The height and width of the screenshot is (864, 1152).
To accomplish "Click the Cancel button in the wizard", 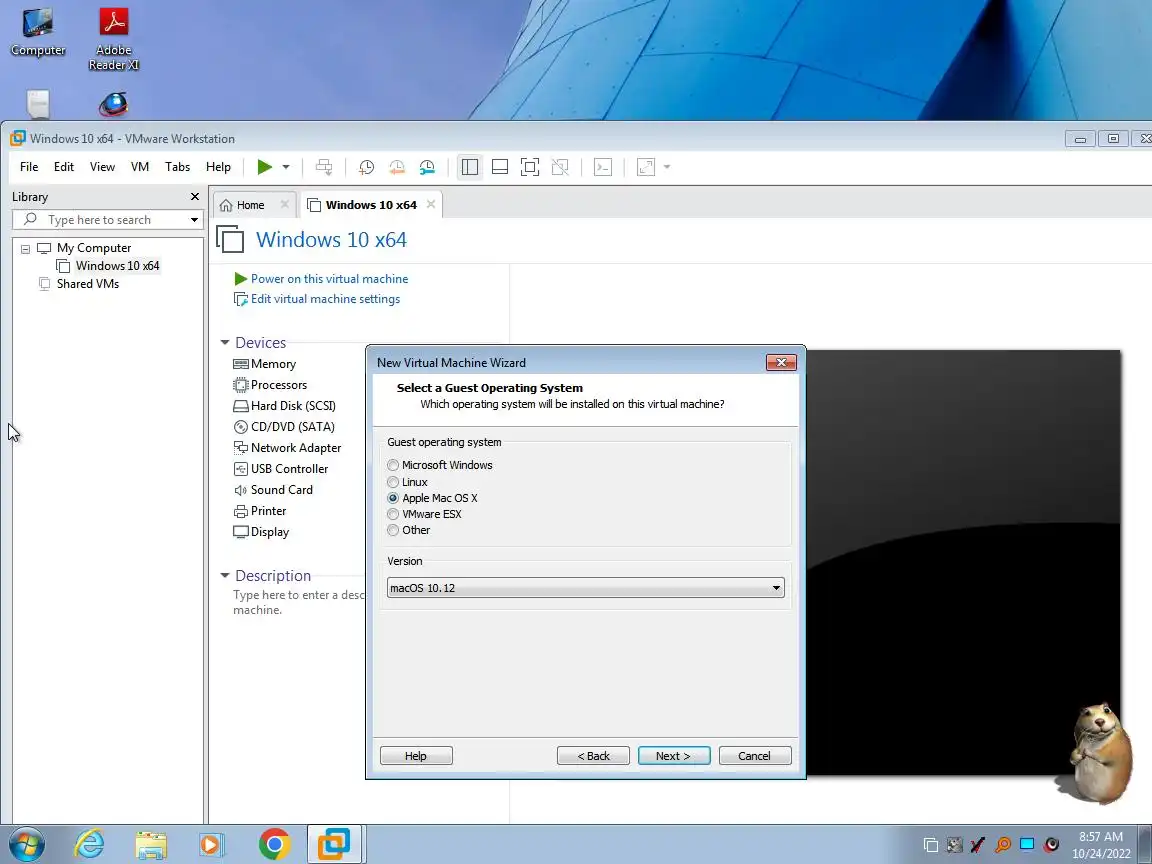I will (755, 756).
